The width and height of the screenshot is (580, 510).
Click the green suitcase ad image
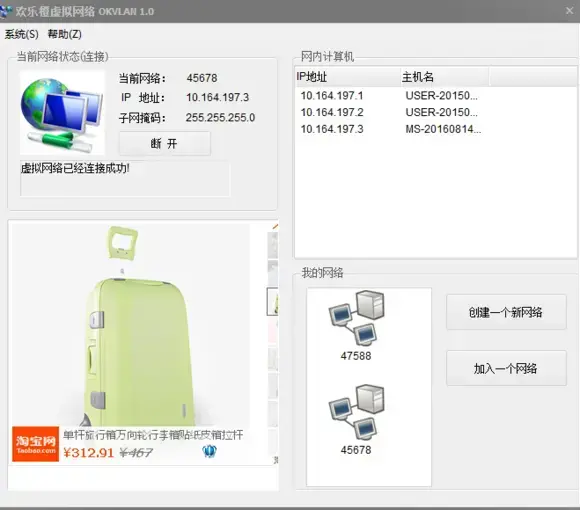point(137,325)
